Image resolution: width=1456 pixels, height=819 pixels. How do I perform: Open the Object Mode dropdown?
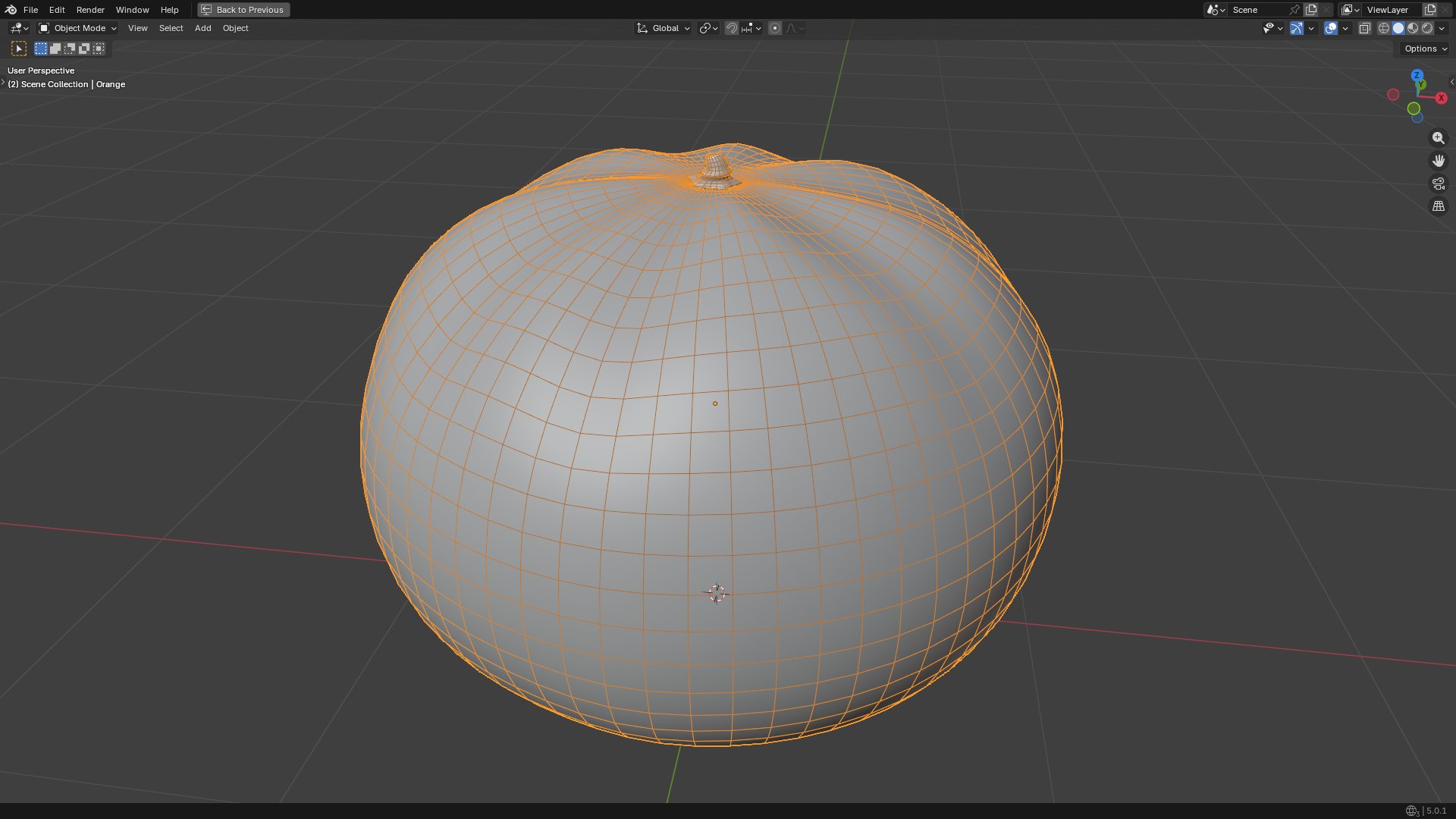(x=77, y=28)
